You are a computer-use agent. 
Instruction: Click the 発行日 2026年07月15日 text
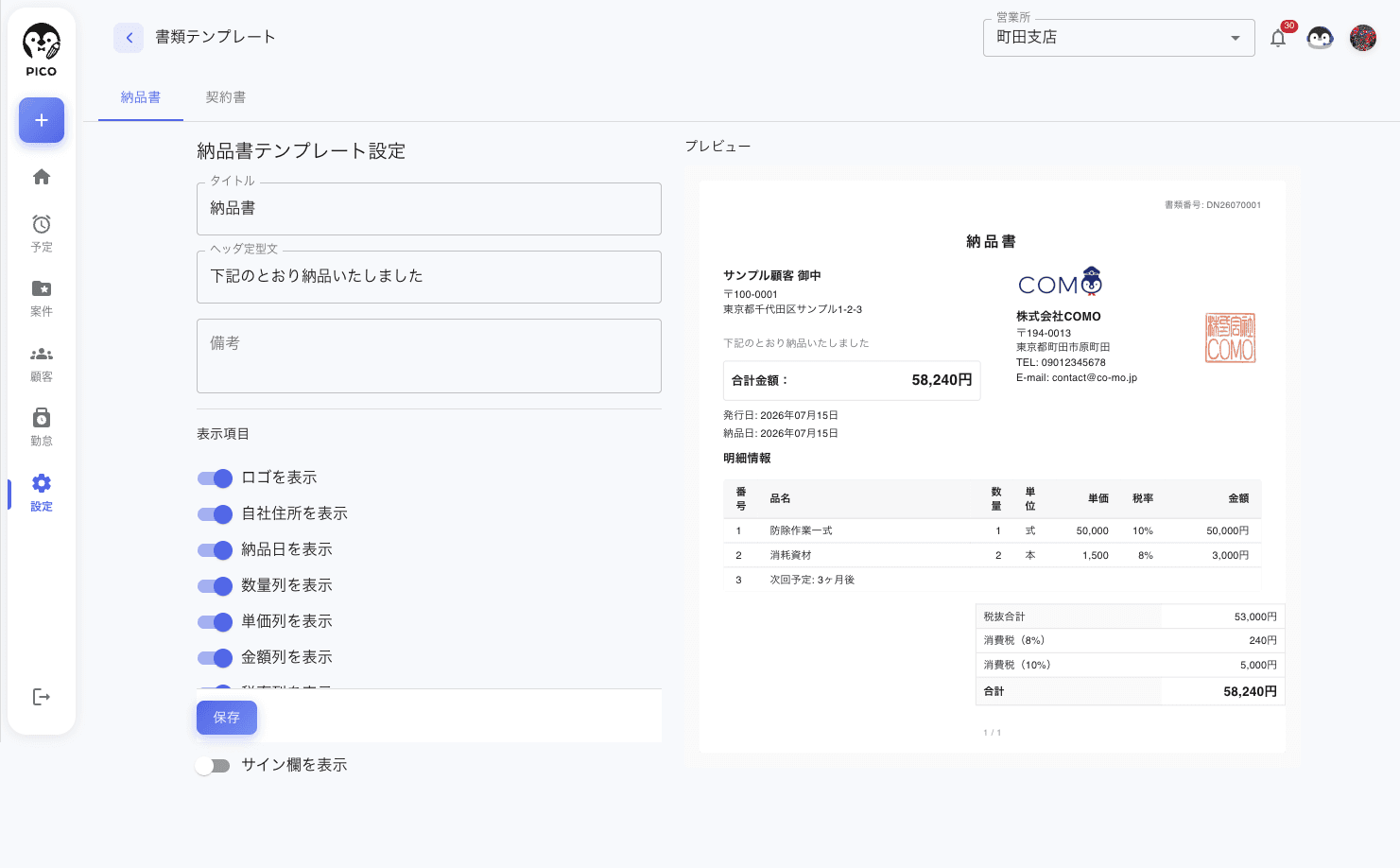coord(781,416)
